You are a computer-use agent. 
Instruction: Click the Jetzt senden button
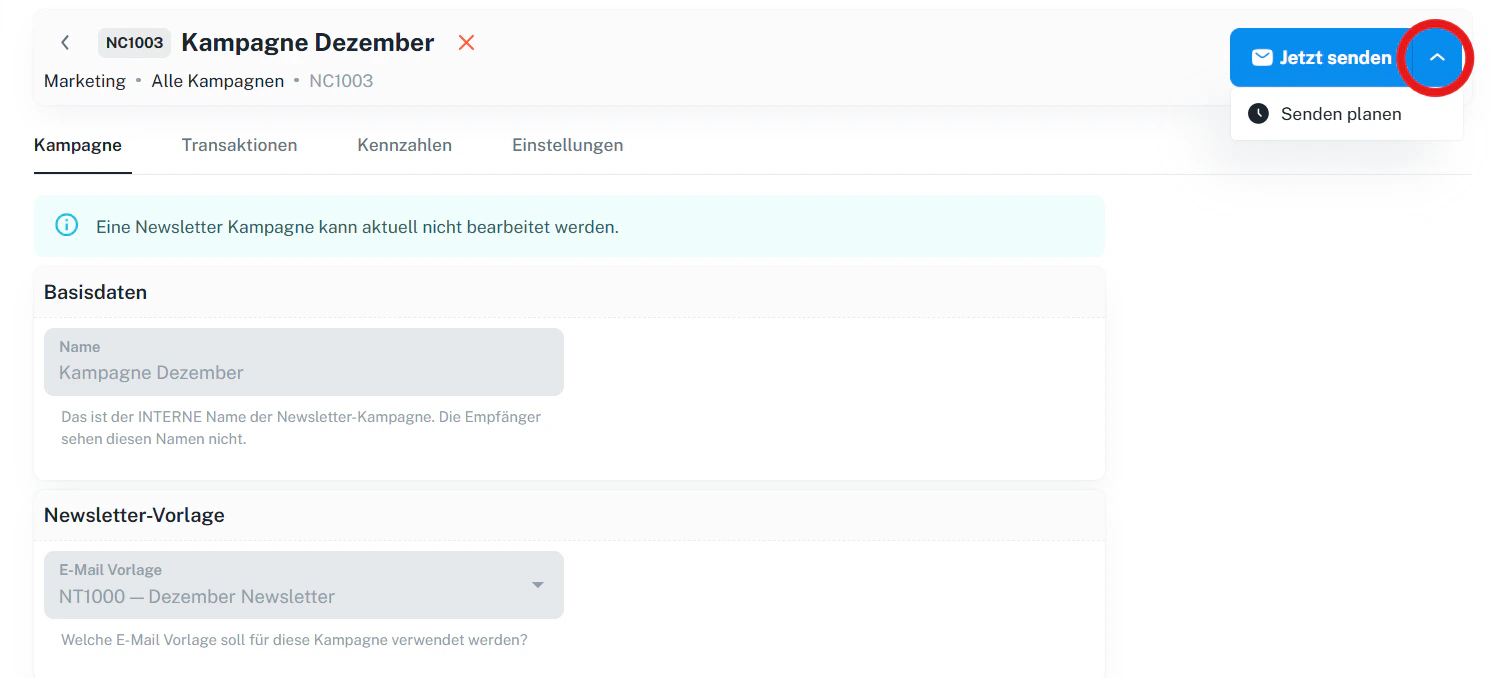1320,57
